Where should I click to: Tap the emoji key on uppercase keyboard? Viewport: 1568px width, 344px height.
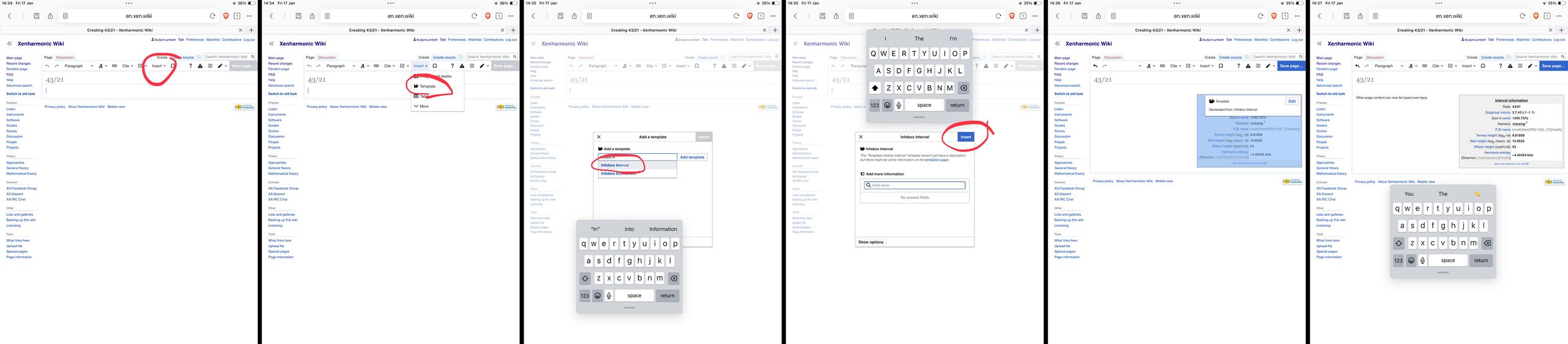(x=887, y=105)
